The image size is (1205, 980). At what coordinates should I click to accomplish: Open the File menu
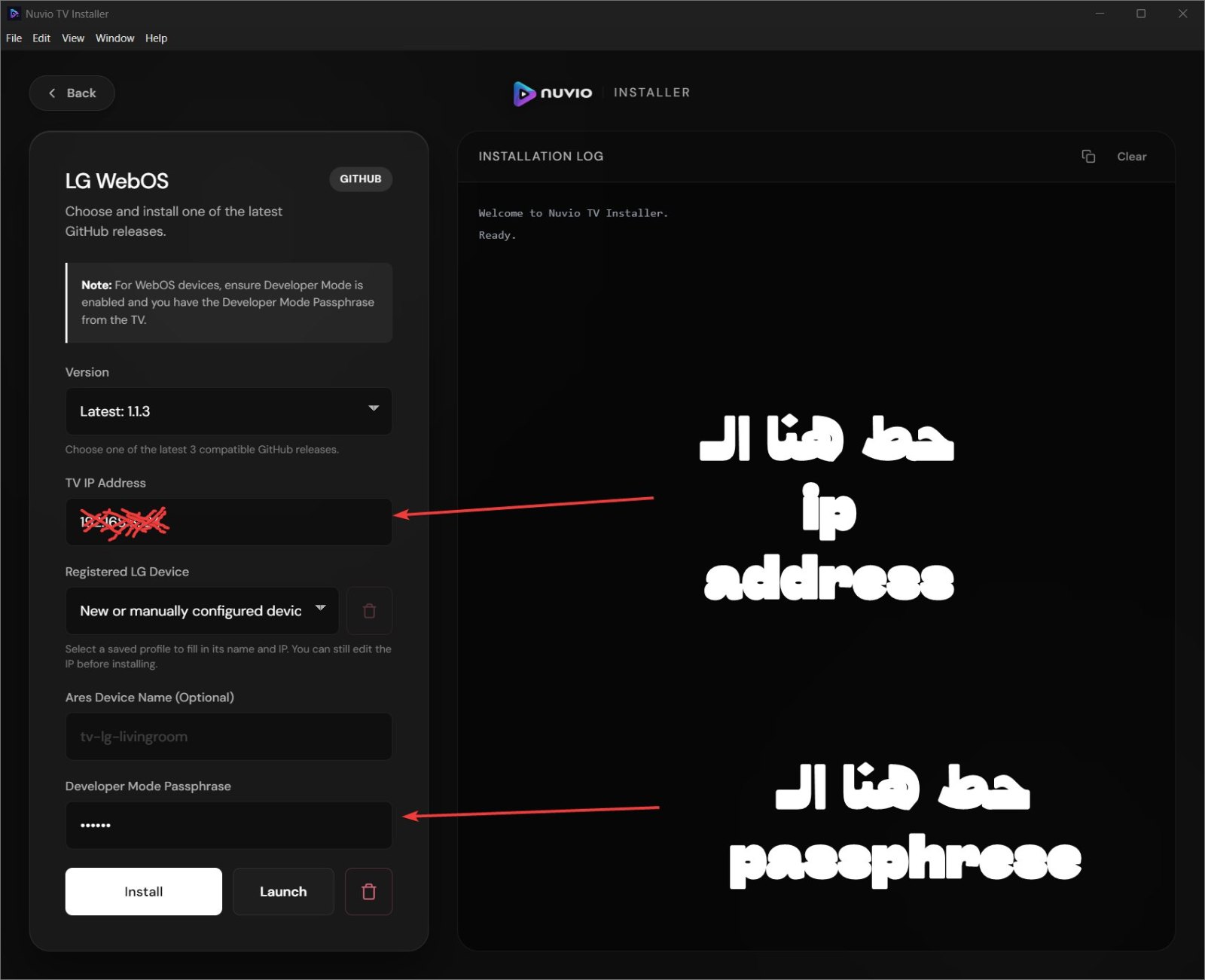[x=14, y=38]
